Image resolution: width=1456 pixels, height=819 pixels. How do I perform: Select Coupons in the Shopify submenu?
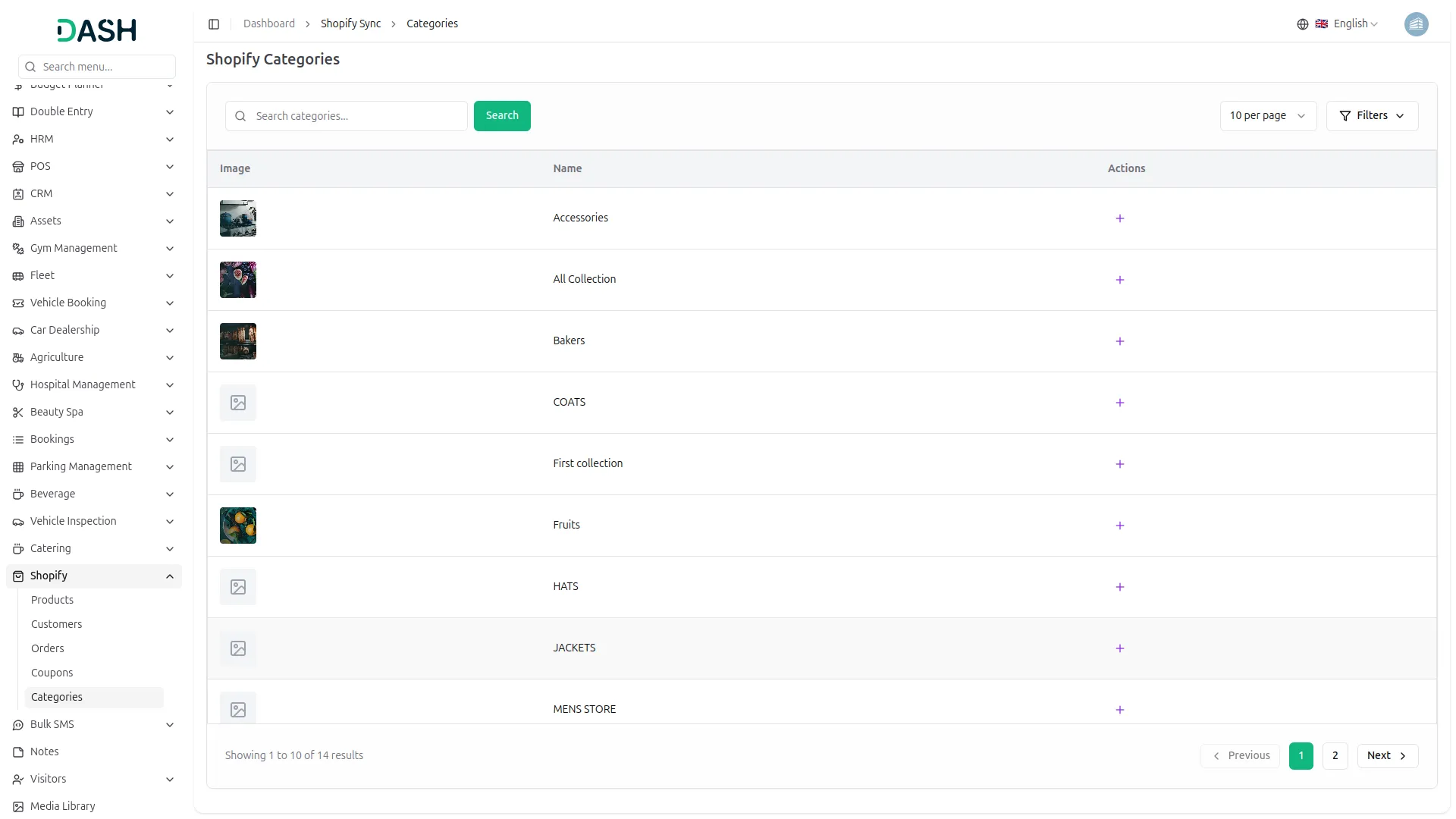[x=52, y=673]
